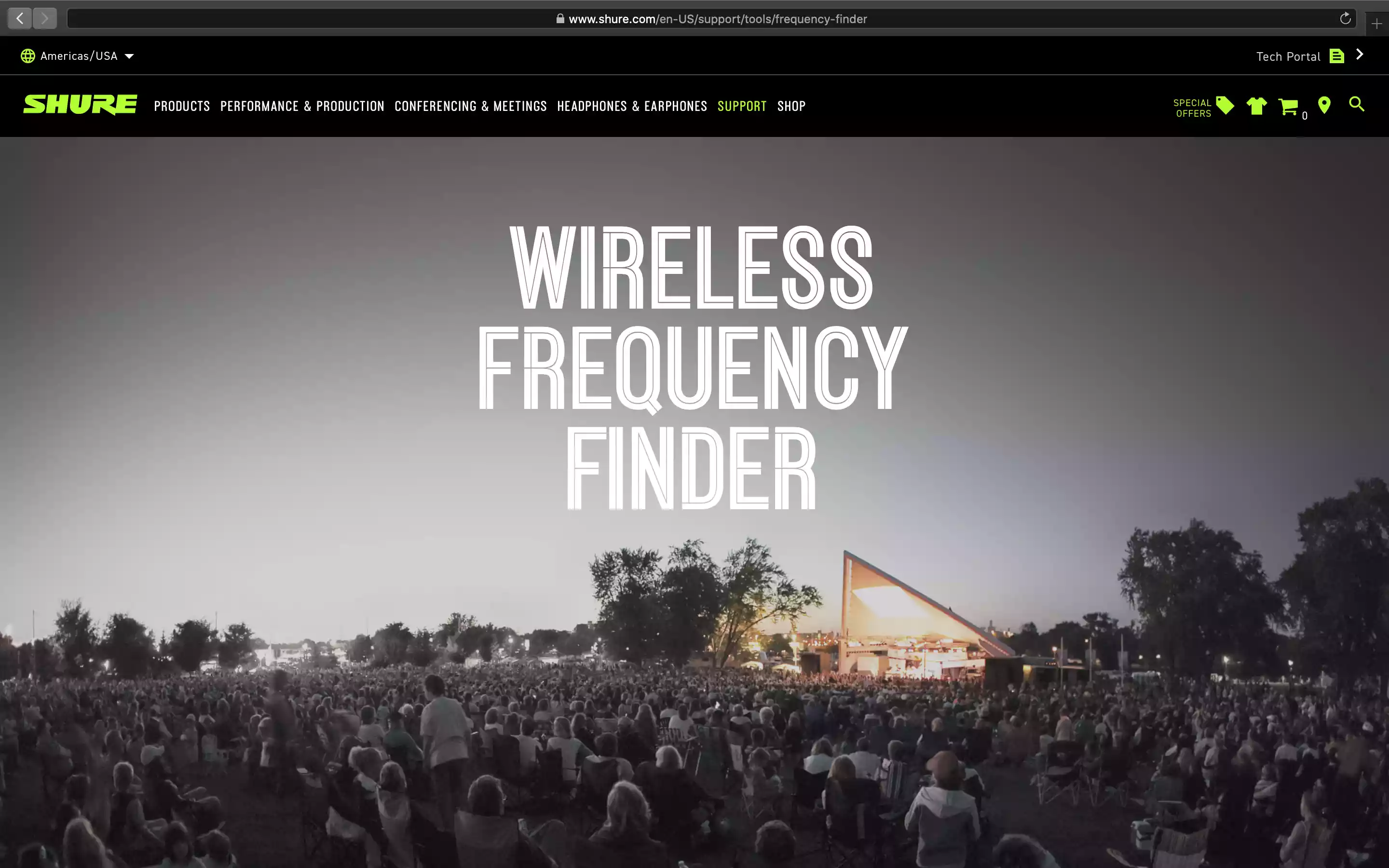Image resolution: width=1389 pixels, height=868 pixels.
Task: Go back with browser back arrow
Action: [x=19, y=18]
